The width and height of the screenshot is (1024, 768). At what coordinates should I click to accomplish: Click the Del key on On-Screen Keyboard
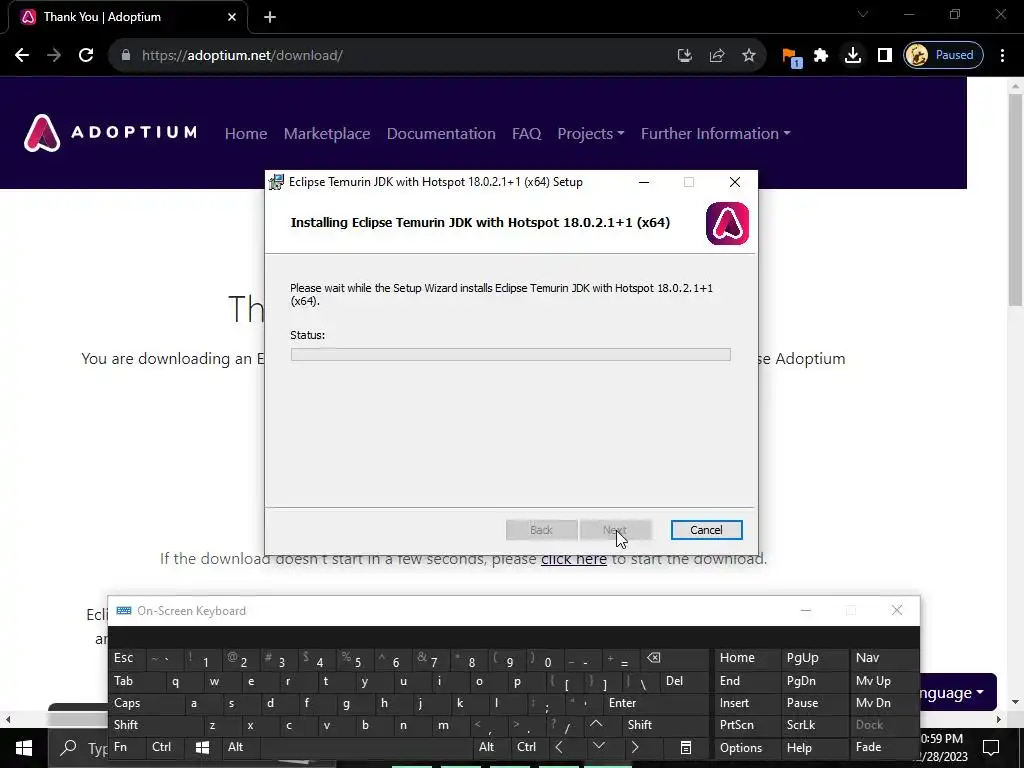pyautogui.click(x=684, y=681)
